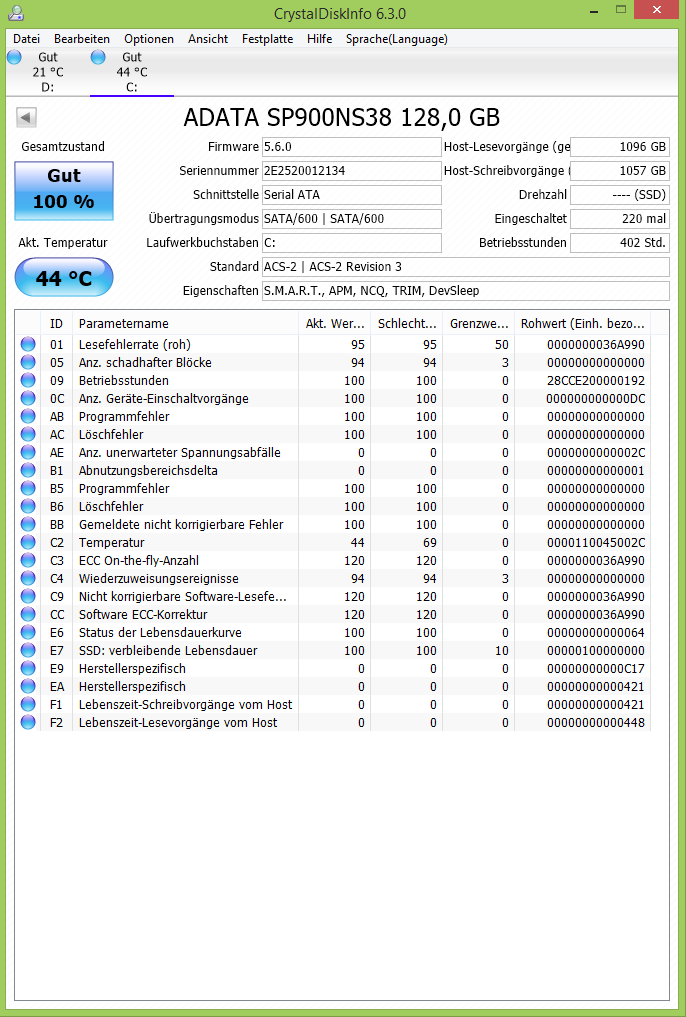The image size is (686, 1017).
Task: Click the Grenzwe... column header
Action: tap(478, 323)
